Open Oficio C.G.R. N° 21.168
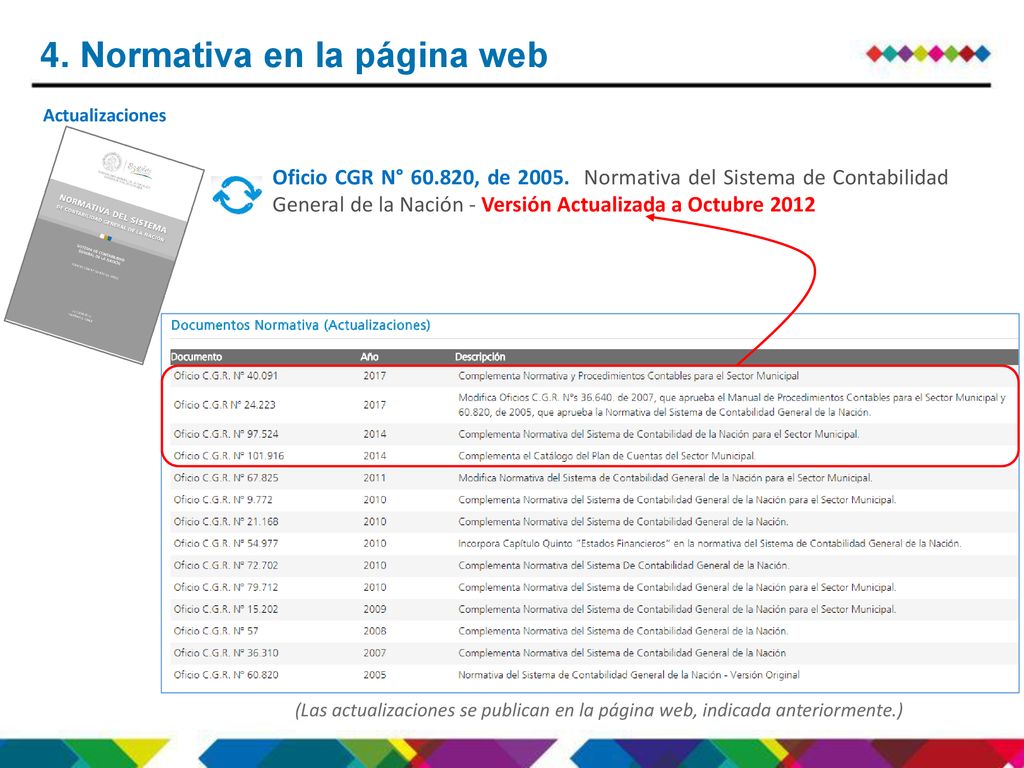The height and width of the screenshot is (768, 1024). click(x=225, y=521)
